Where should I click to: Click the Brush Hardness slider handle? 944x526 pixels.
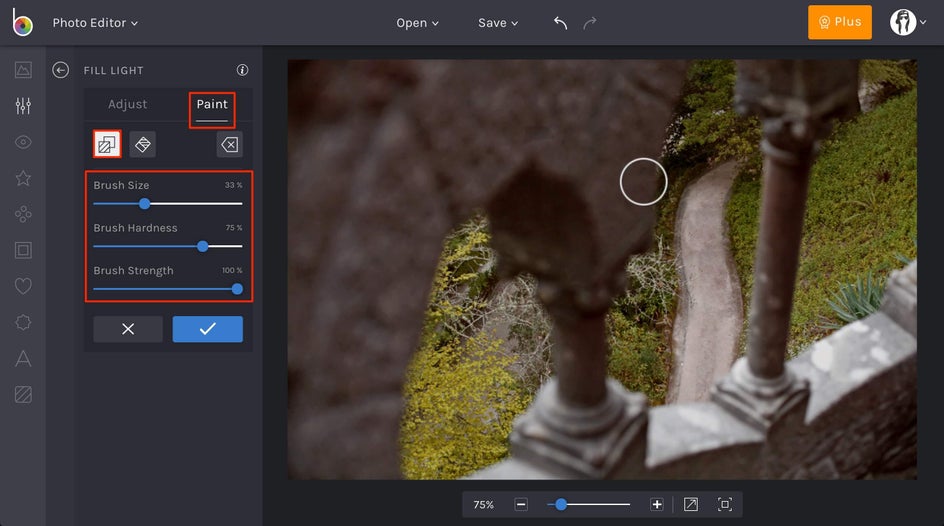(x=203, y=246)
